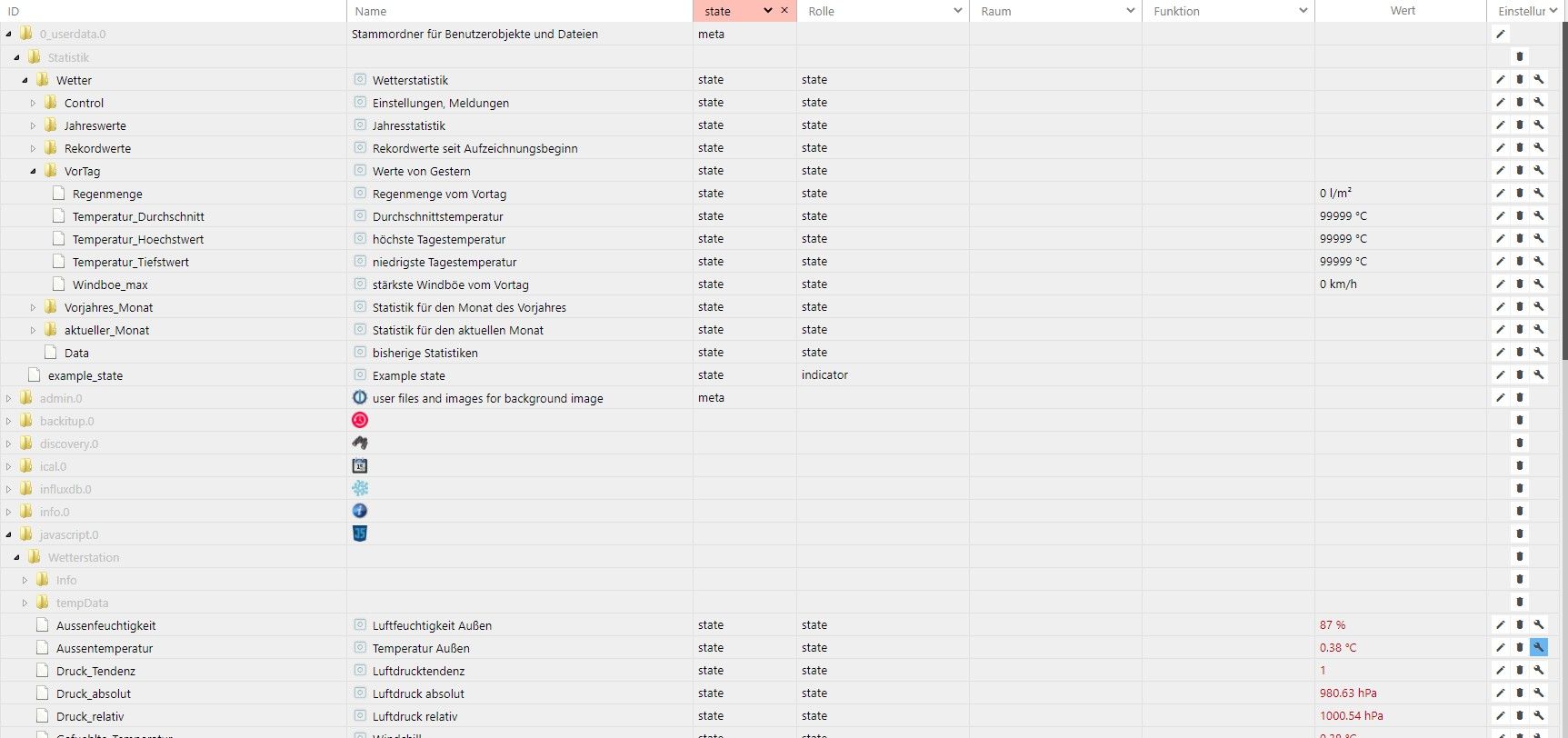The width and height of the screenshot is (1568, 738).
Task: Edit the Windboe_max state
Action: click(1501, 284)
